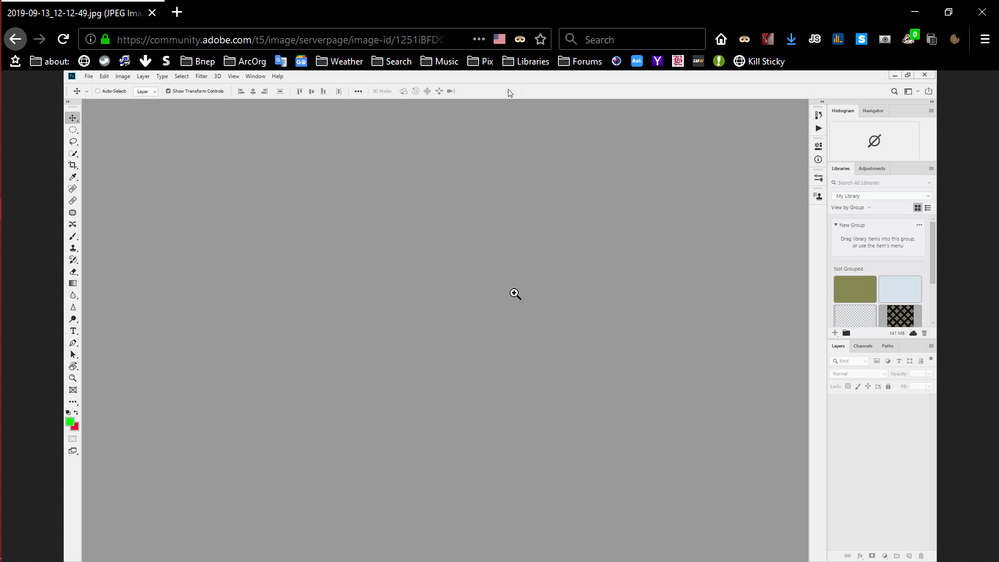This screenshot has width=999, height=562.
Task: Switch to the Navigator tab
Action: (873, 111)
